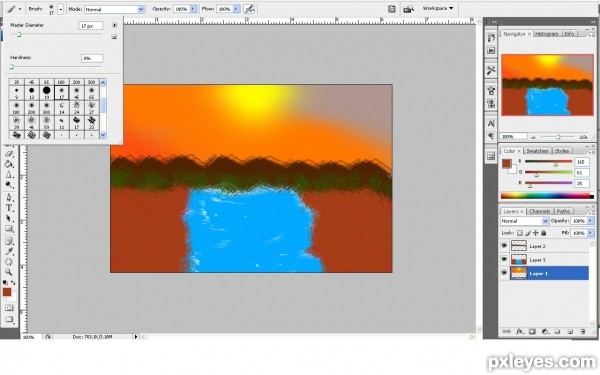Delete the selected layer
Viewport: 600px width, 375px height.
[x=582, y=331]
